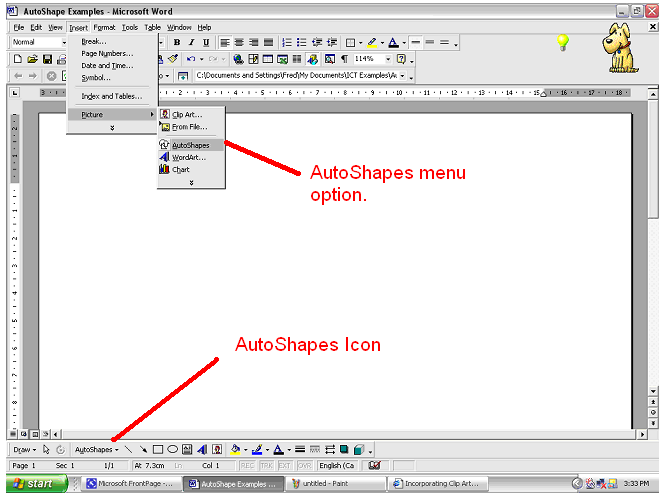
Task: Select the Rectangle drawing tool
Action: coord(158,449)
